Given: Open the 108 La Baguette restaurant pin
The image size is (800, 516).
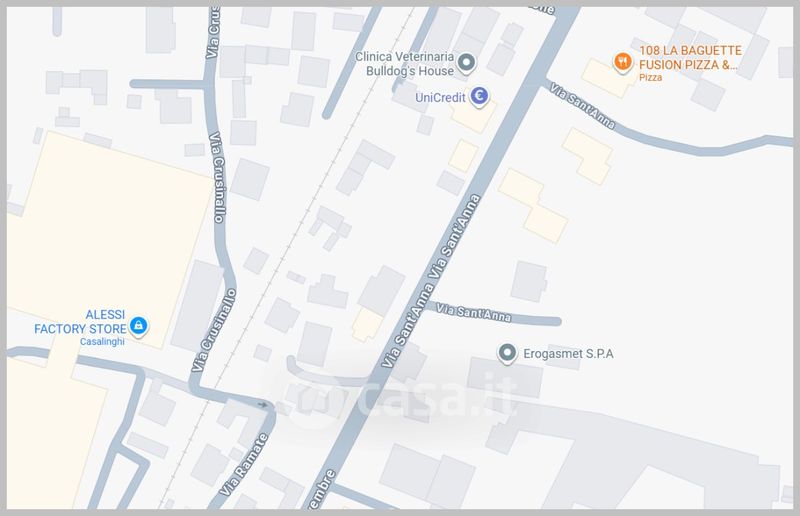Looking at the screenshot, I should pyautogui.click(x=622, y=62).
